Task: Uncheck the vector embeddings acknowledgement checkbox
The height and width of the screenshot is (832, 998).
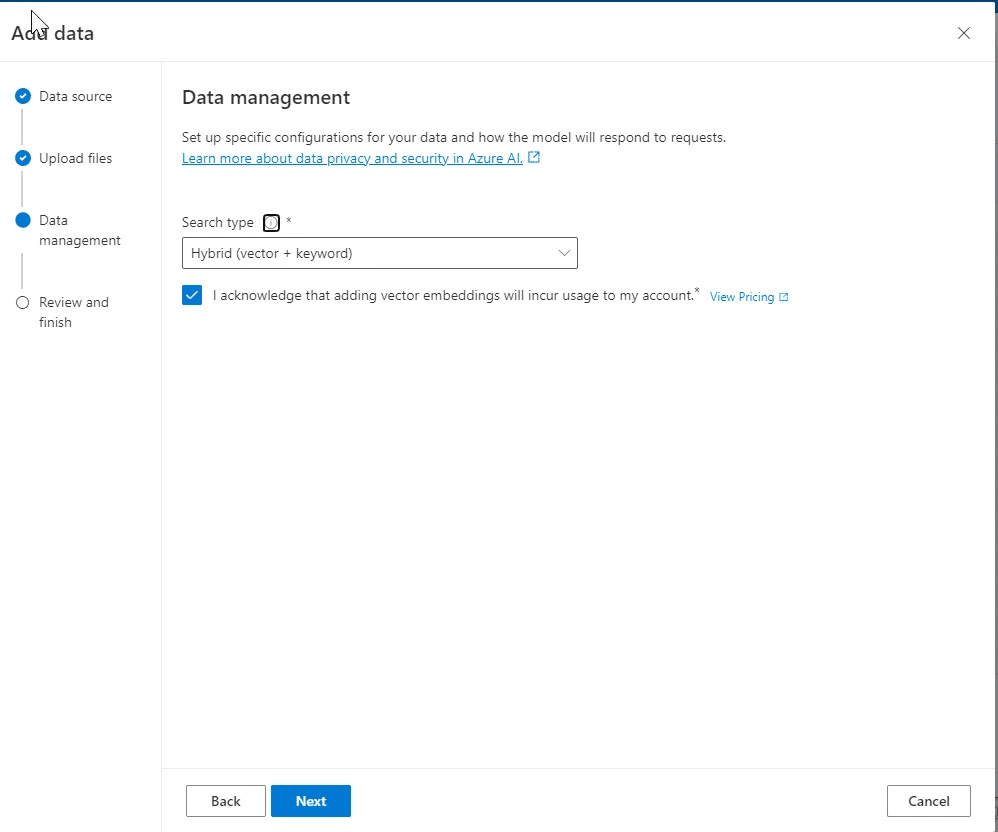Action: click(x=192, y=296)
